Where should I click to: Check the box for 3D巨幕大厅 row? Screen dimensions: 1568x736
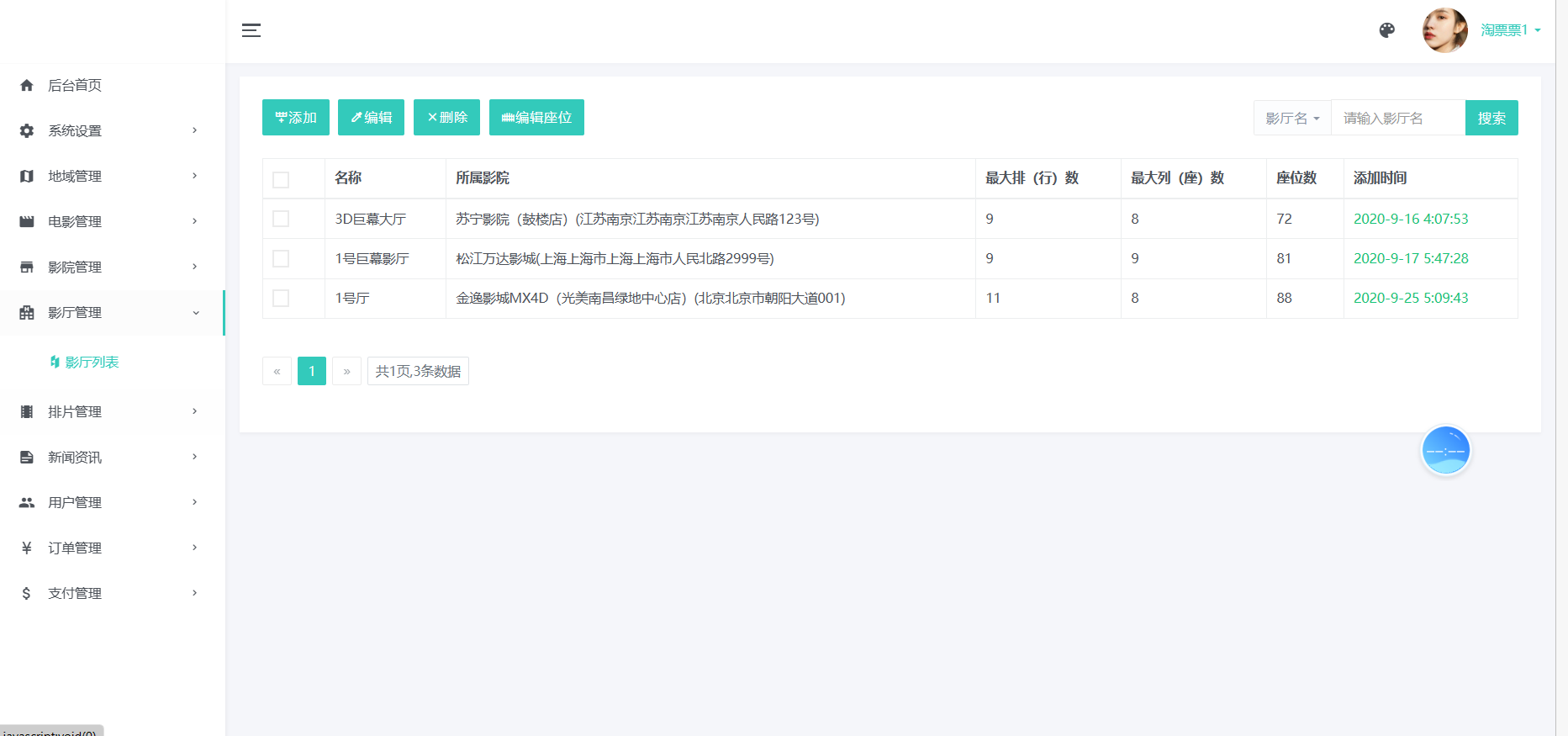tap(281, 219)
